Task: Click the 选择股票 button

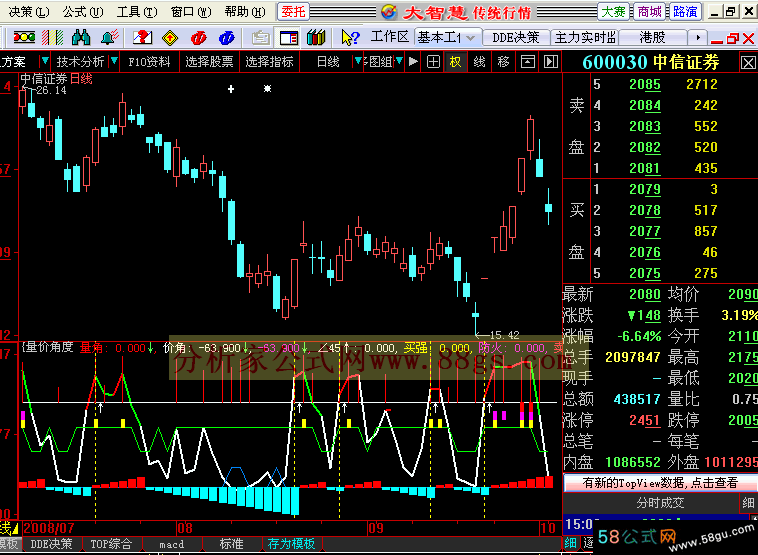Action: coord(209,61)
